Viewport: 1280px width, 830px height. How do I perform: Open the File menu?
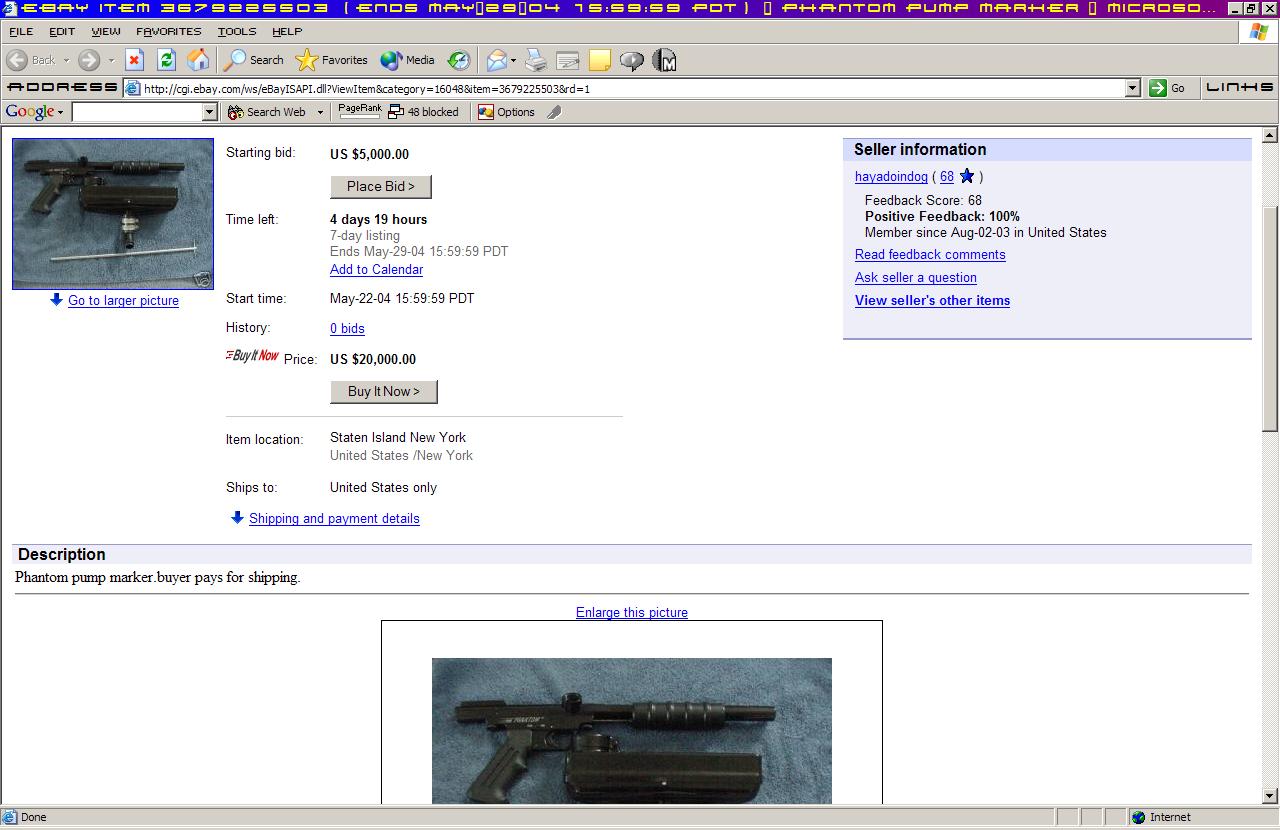[21, 31]
